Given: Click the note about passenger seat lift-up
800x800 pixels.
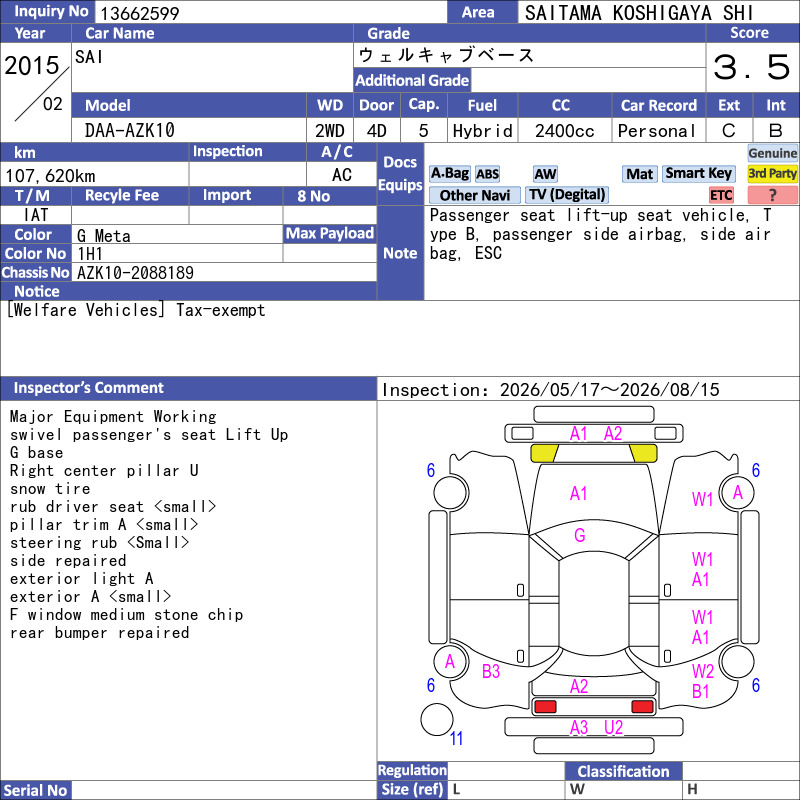Looking at the screenshot, I should click(x=600, y=234).
